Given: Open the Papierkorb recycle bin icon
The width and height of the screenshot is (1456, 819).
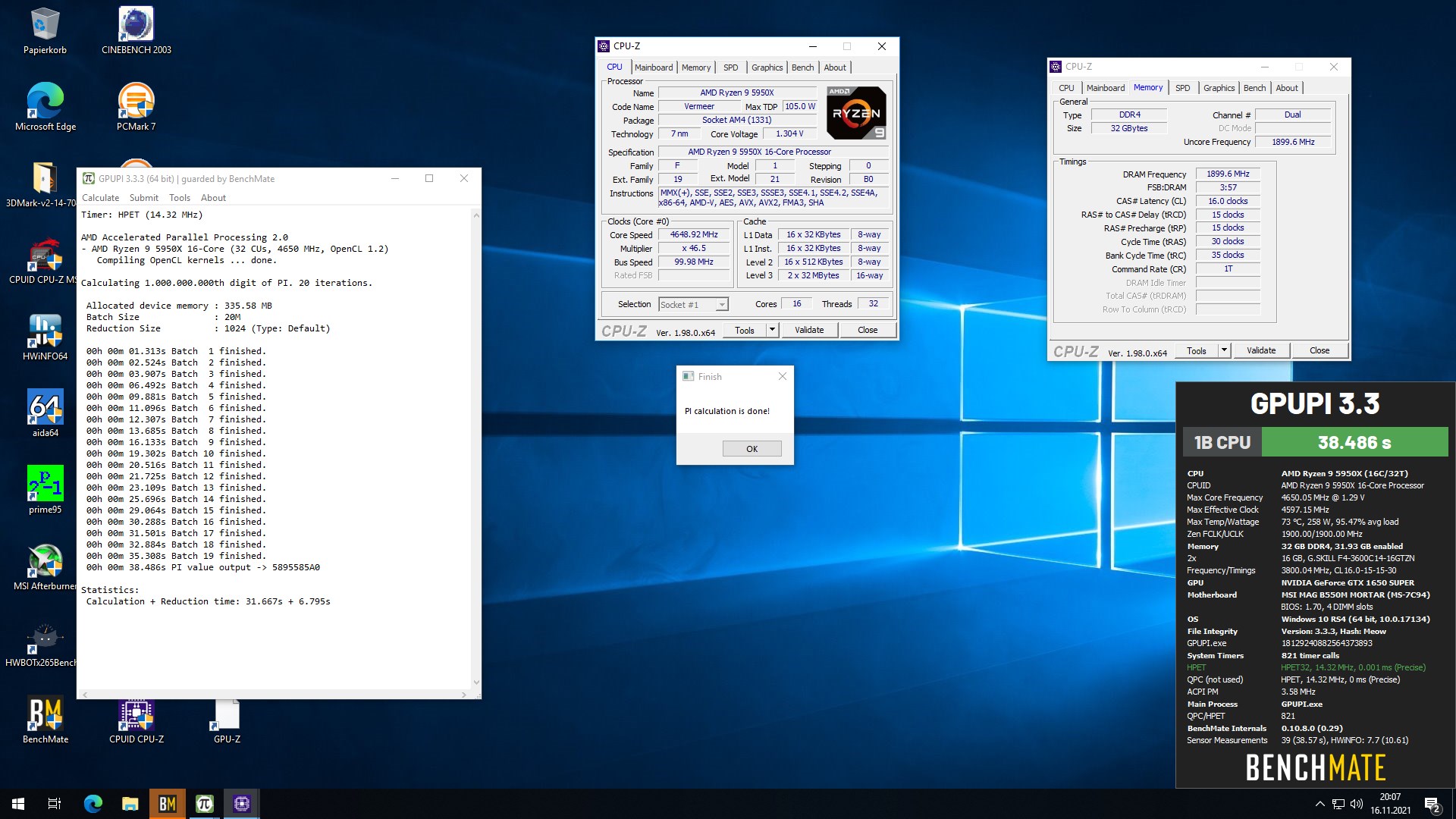Looking at the screenshot, I should 45,31.
